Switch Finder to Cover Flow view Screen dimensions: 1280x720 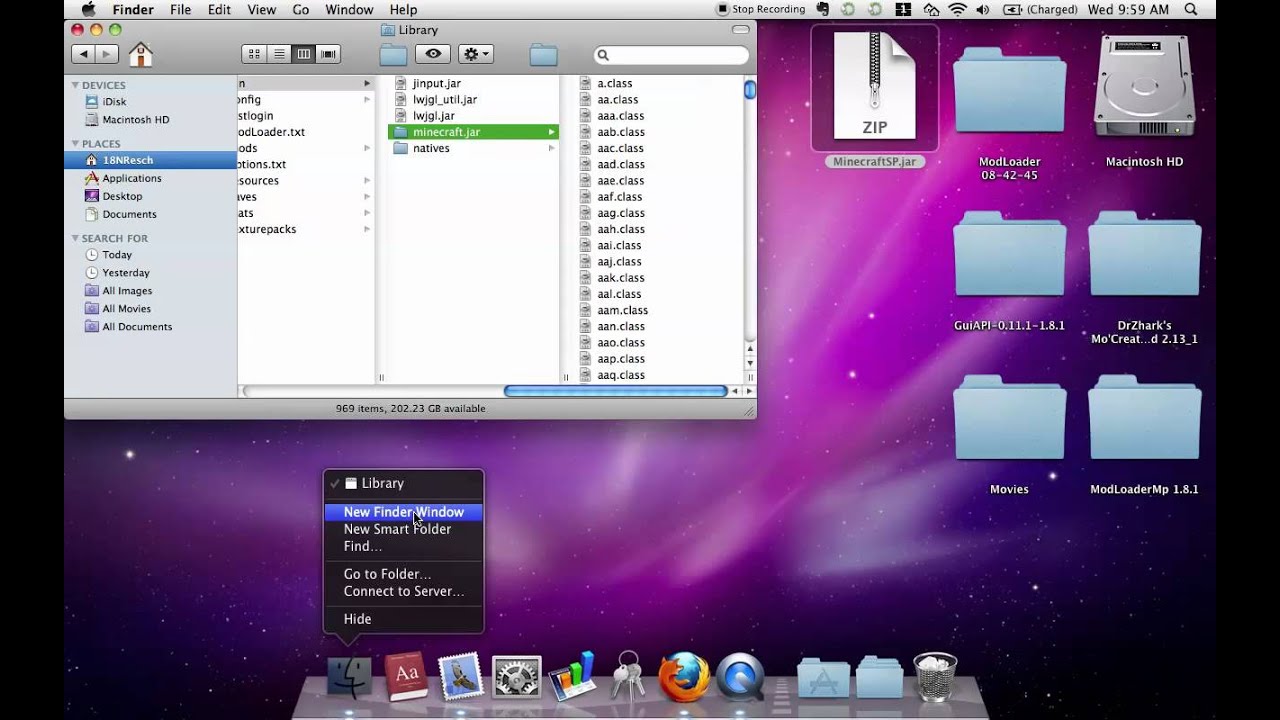pyautogui.click(x=328, y=54)
